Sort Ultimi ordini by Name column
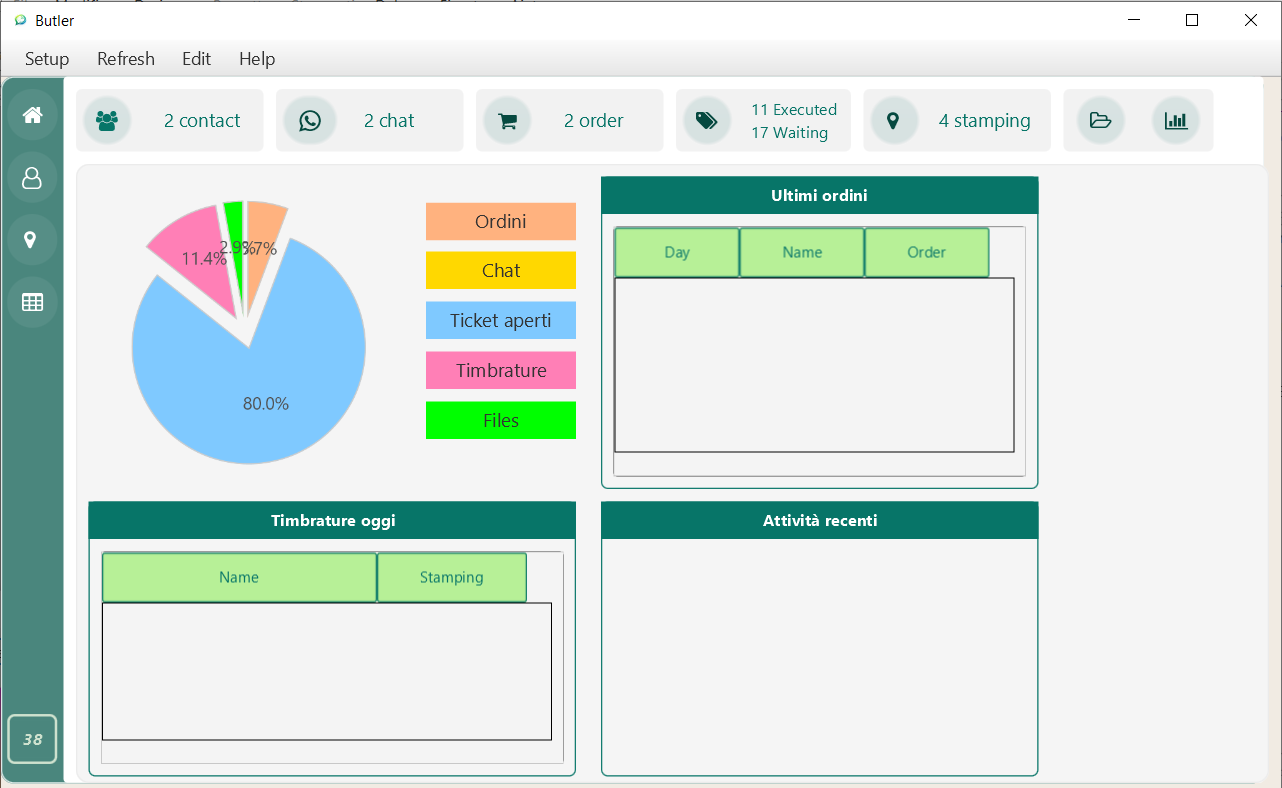Image resolution: width=1282 pixels, height=788 pixels. coord(802,253)
